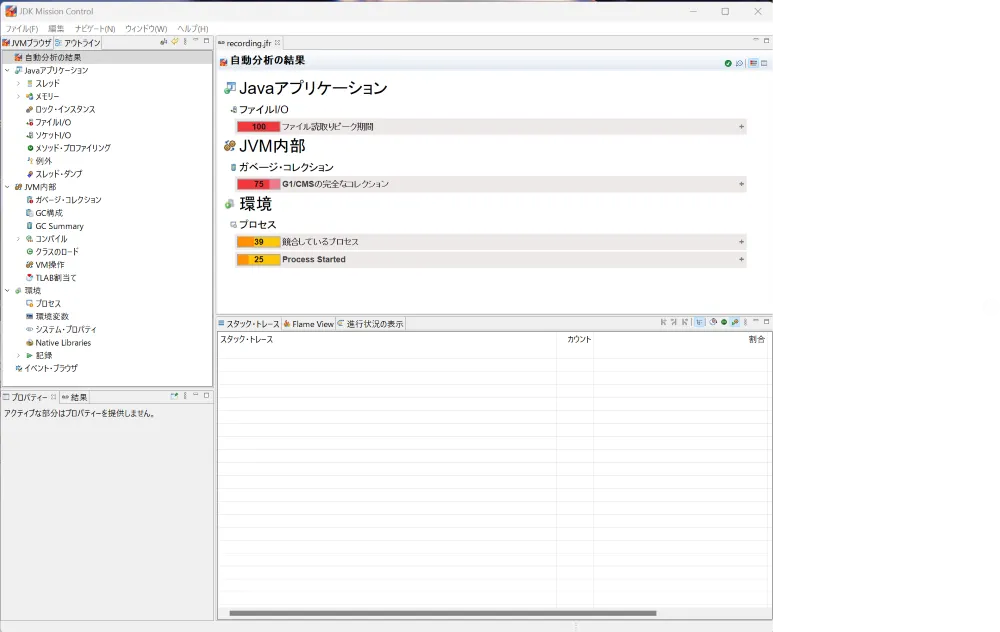Click the メモリー page icon
This screenshot has height=632, width=1000.
point(29,96)
